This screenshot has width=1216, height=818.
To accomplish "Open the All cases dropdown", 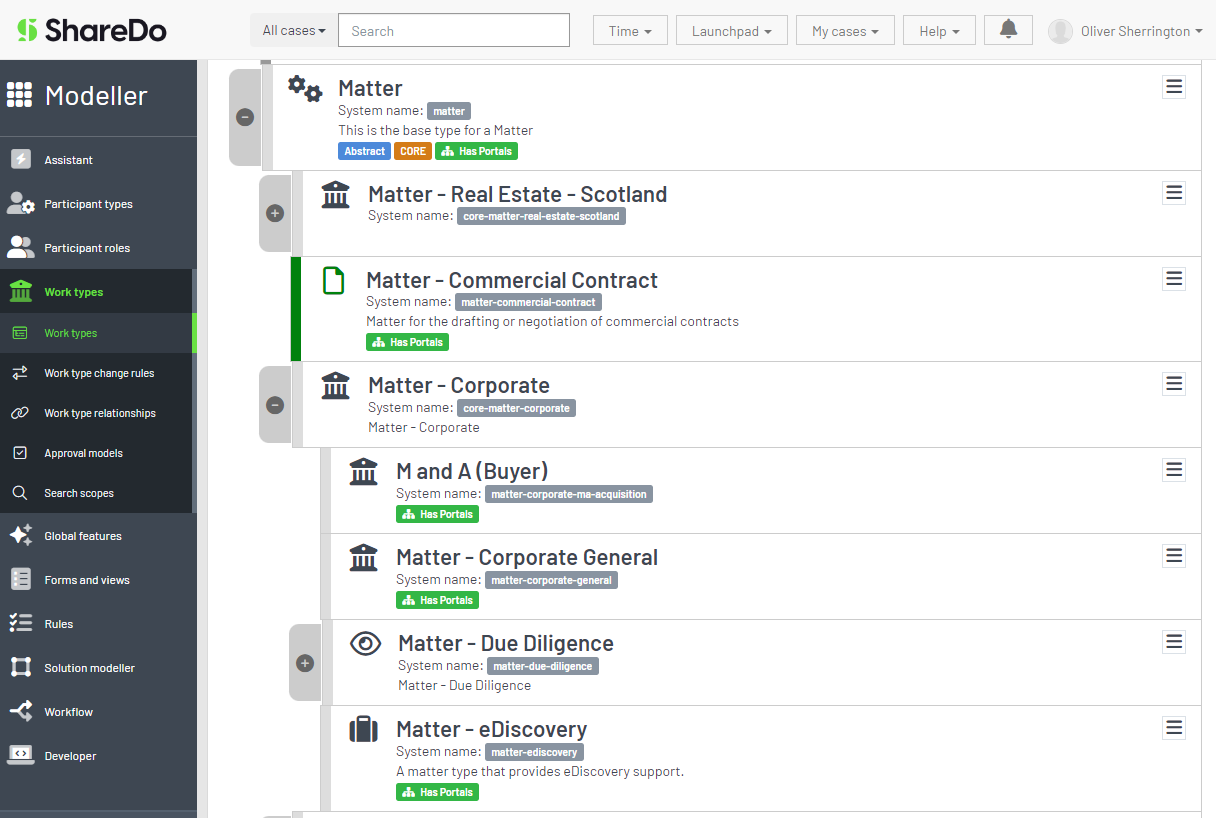I will tap(293, 30).
